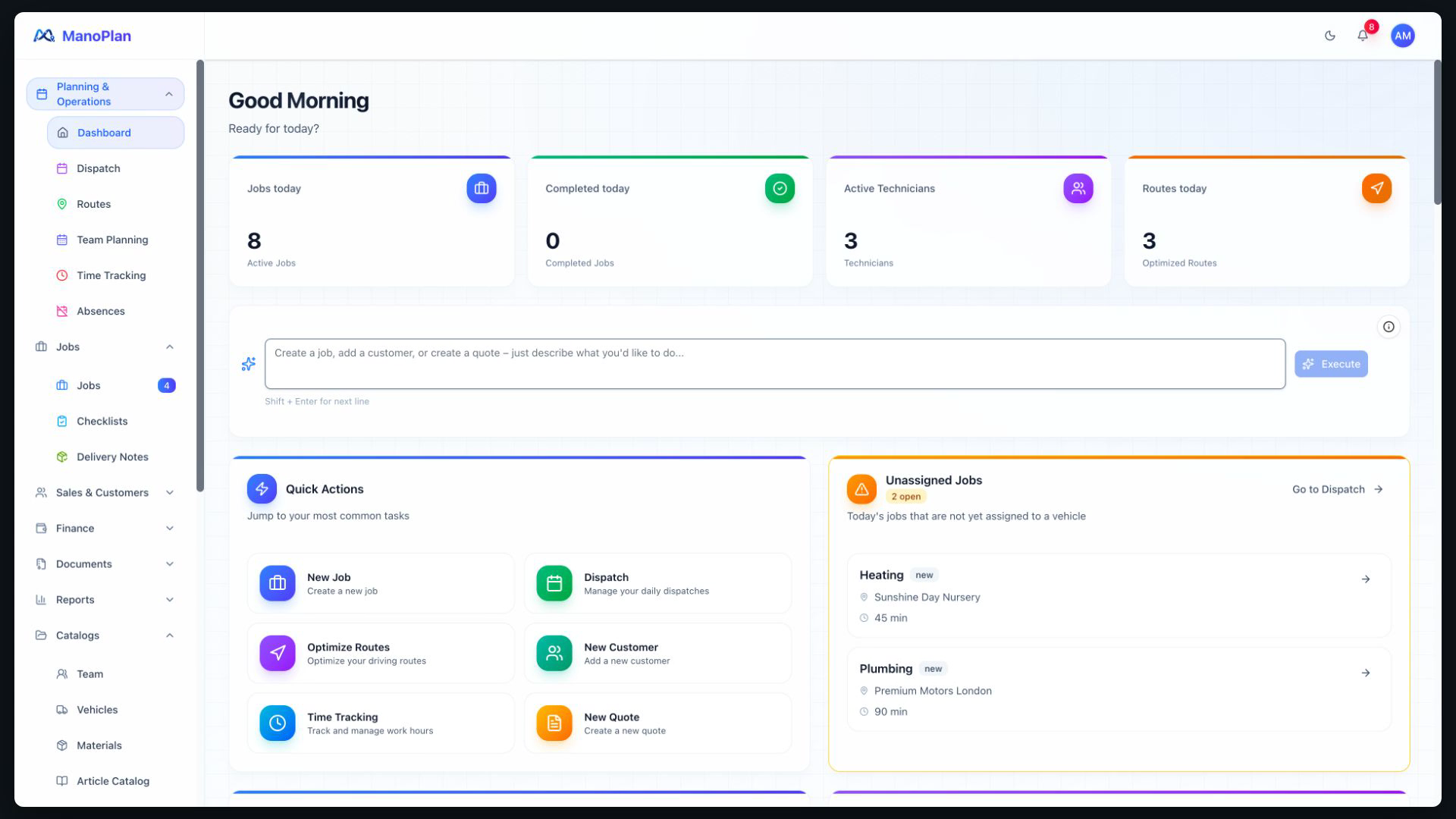Click the New Job briefcase icon
The width and height of the screenshot is (1456, 819).
(278, 583)
